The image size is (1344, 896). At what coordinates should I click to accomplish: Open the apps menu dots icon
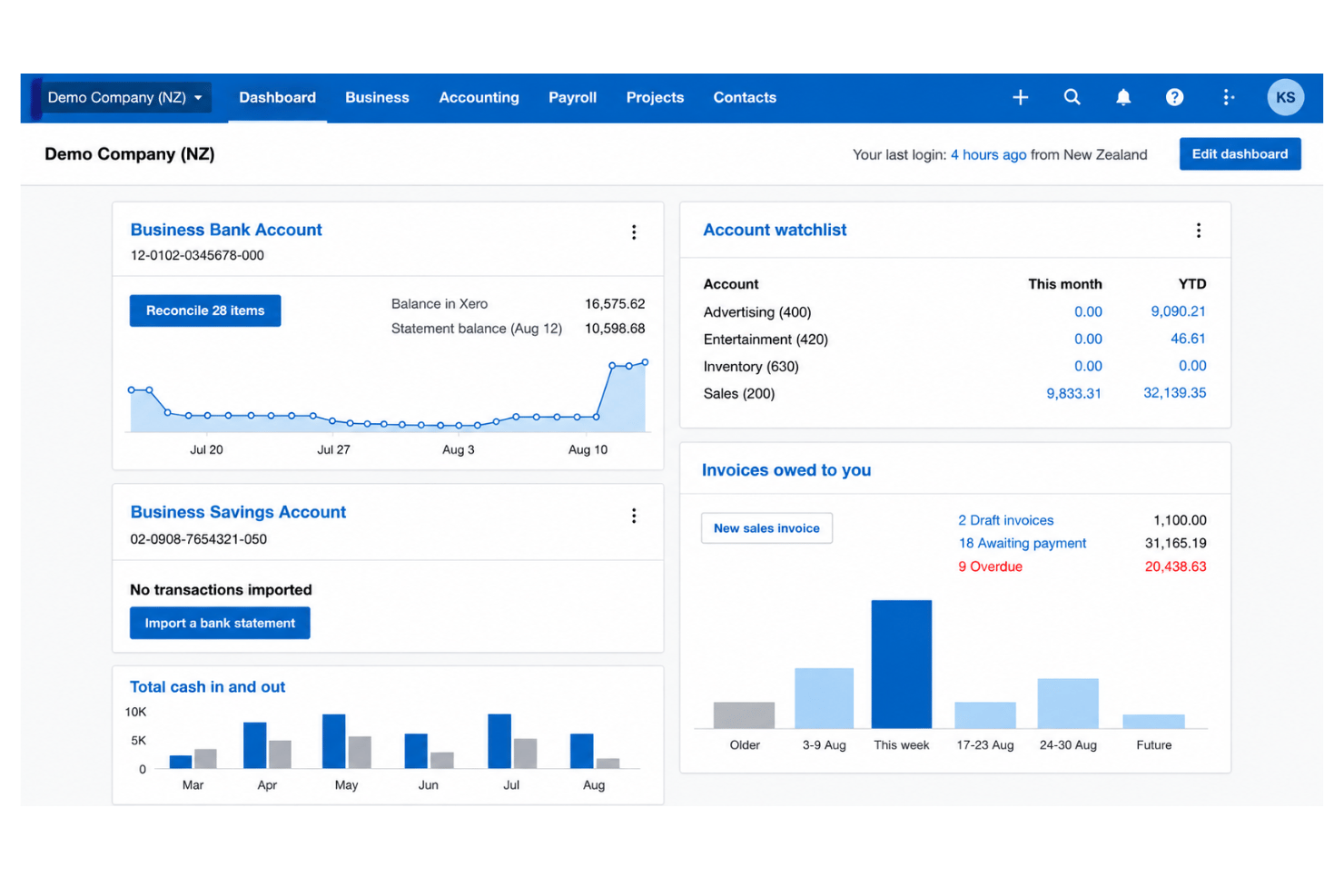(x=1228, y=97)
